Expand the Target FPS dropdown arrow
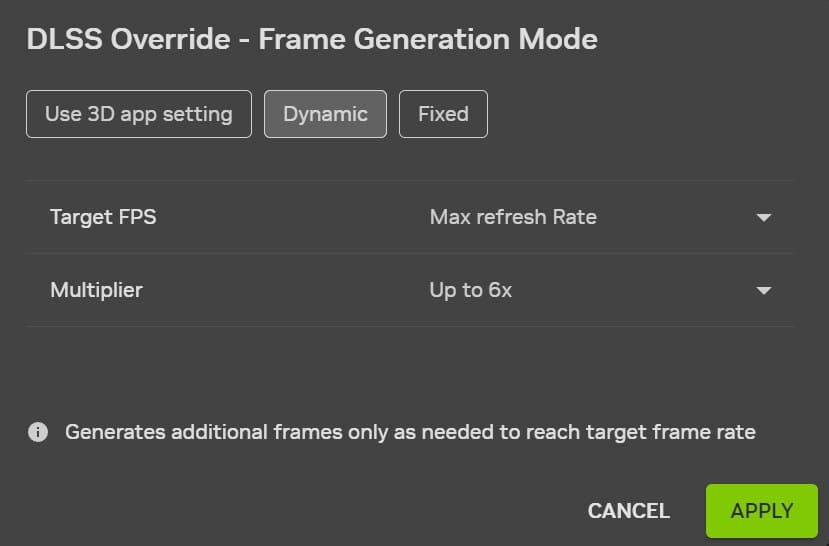The width and height of the screenshot is (829, 546). (764, 217)
